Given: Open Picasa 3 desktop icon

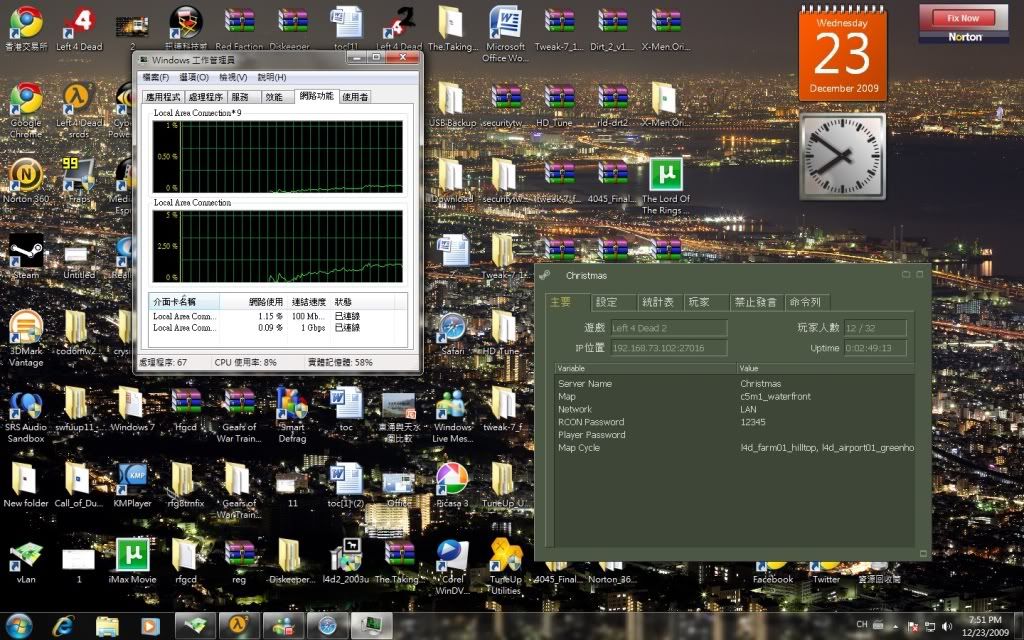Looking at the screenshot, I should pos(452,480).
